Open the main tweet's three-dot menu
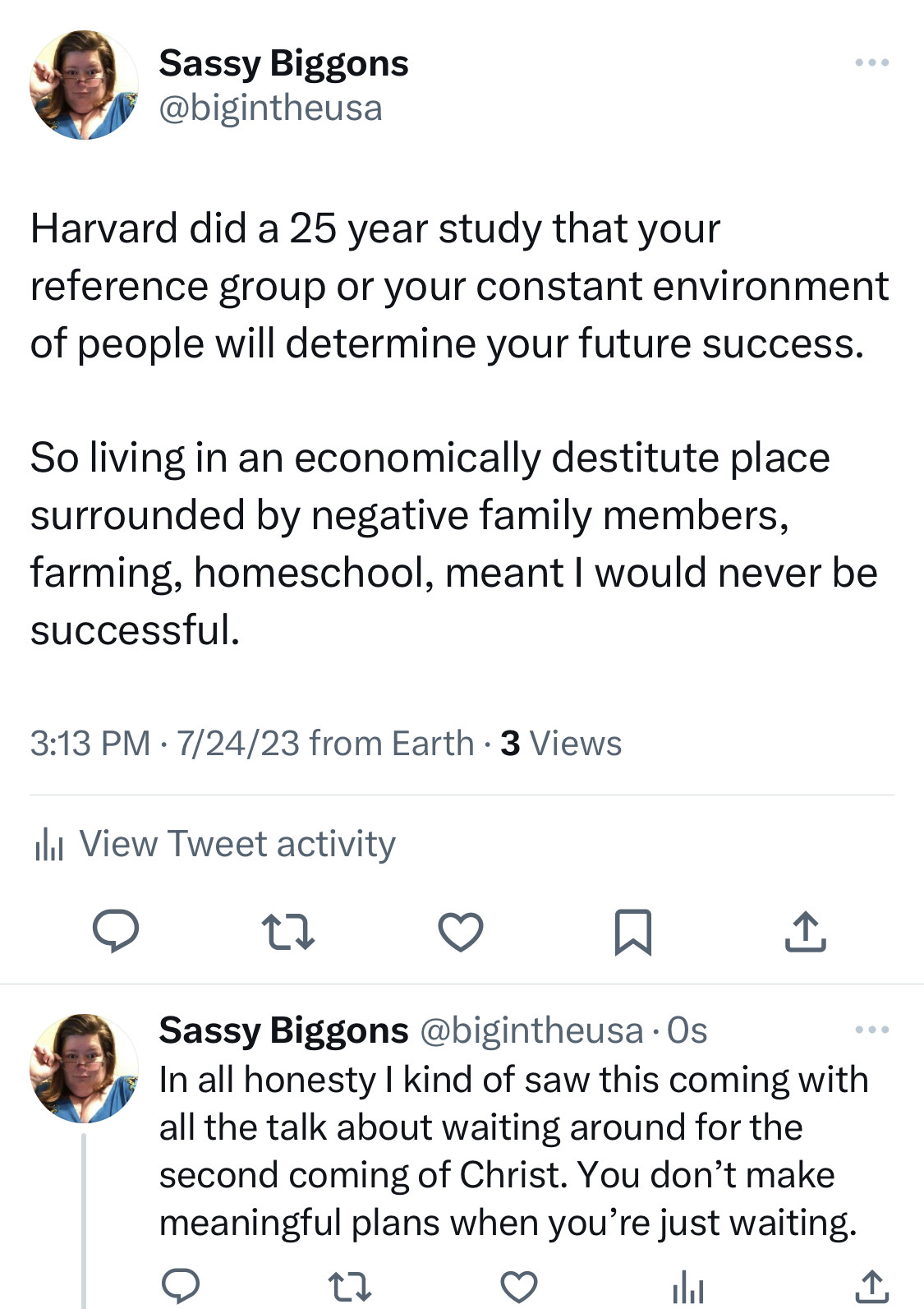Viewport: 924px width, 1309px height. pos(871,62)
